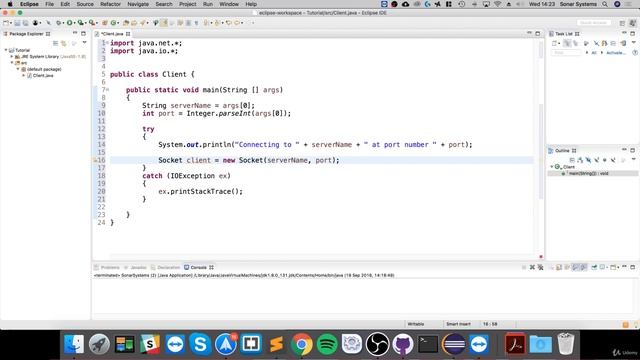Click Pin Console icon
This screenshot has width=640, height=360.
(594, 267)
